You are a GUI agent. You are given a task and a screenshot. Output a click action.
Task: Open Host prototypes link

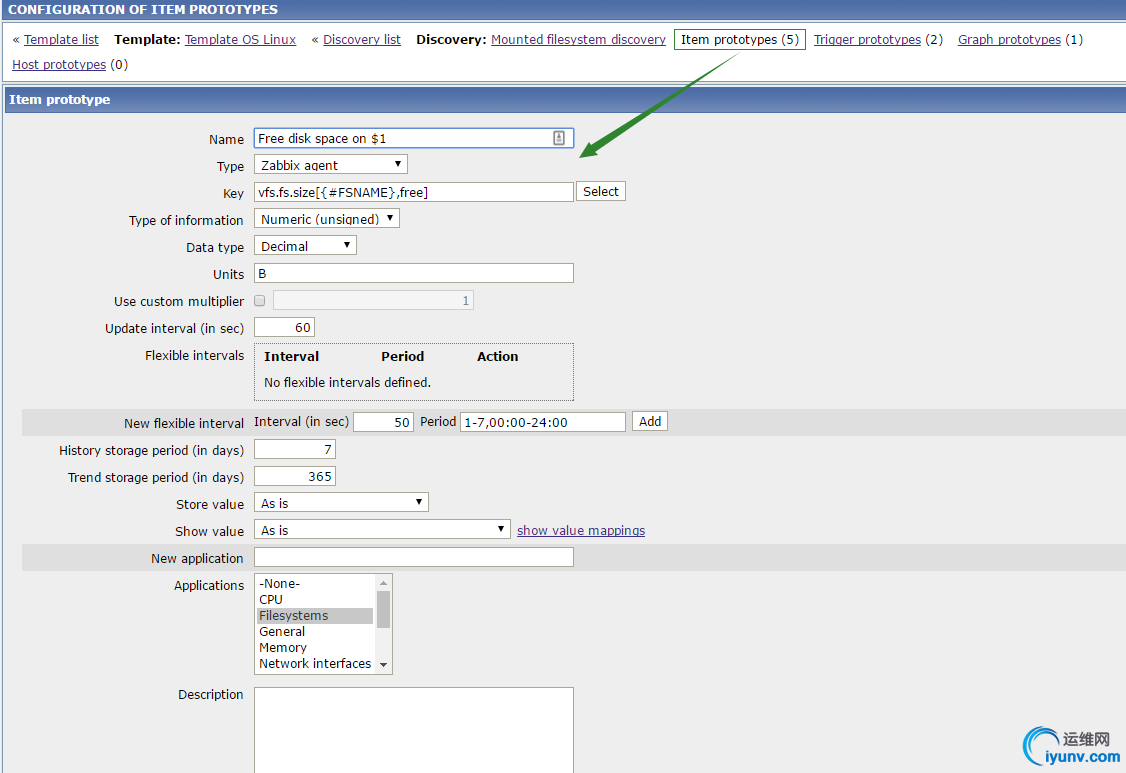pos(59,65)
